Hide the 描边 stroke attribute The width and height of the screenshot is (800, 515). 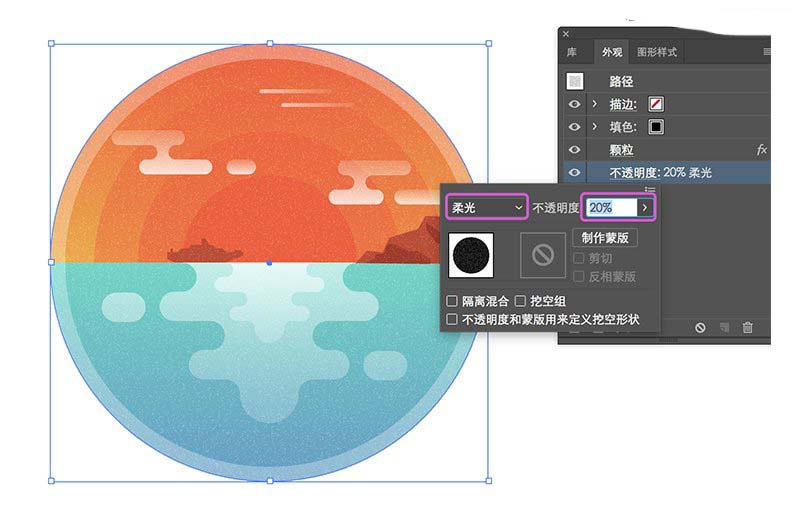click(574, 104)
